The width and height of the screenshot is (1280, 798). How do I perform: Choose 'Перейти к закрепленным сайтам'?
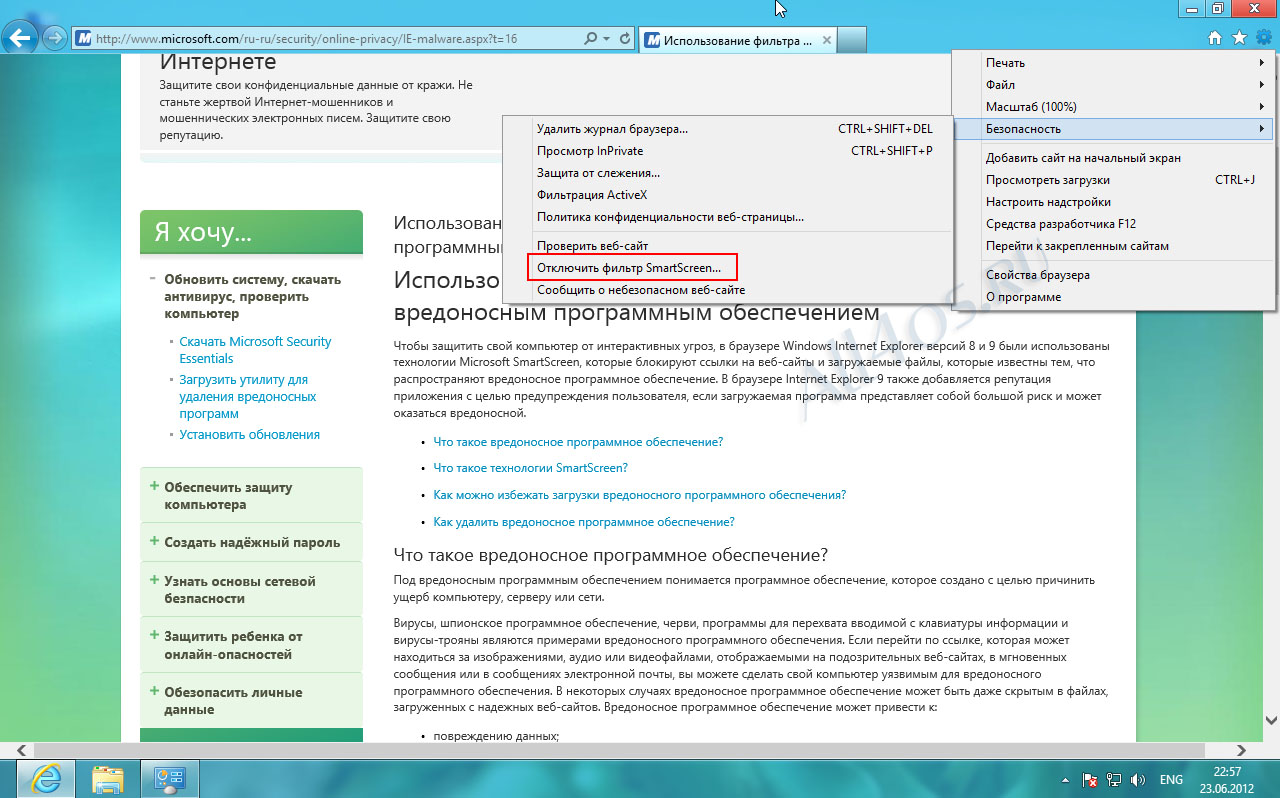[1115, 245]
